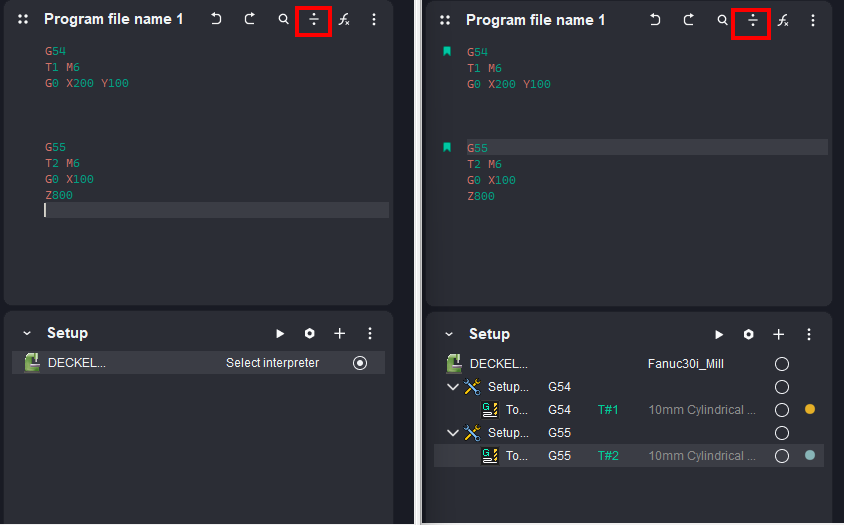
Task: Undo the last edit in the left editor
Action: (x=216, y=20)
